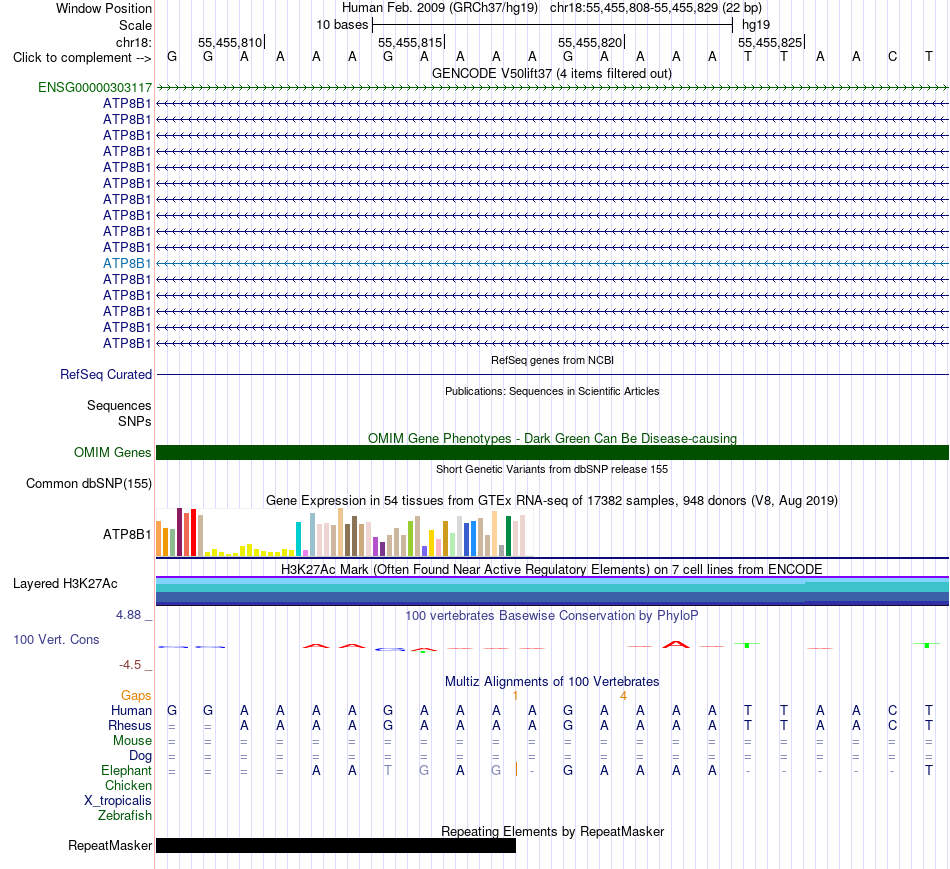This screenshot has height=869, width=950.
Task: Click the X_tropicalis species row label
Action: 118,801
